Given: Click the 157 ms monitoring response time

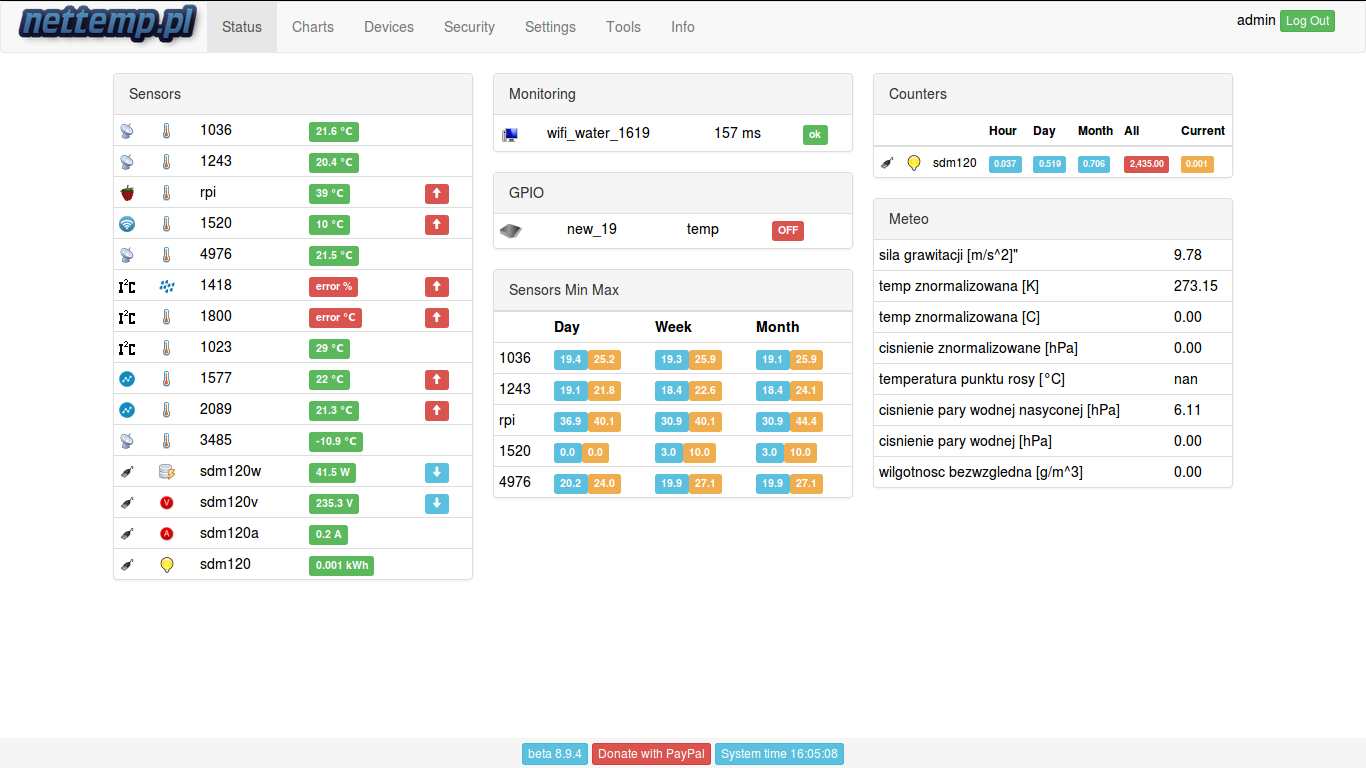Looking at the screenshot, I should 737,133.
